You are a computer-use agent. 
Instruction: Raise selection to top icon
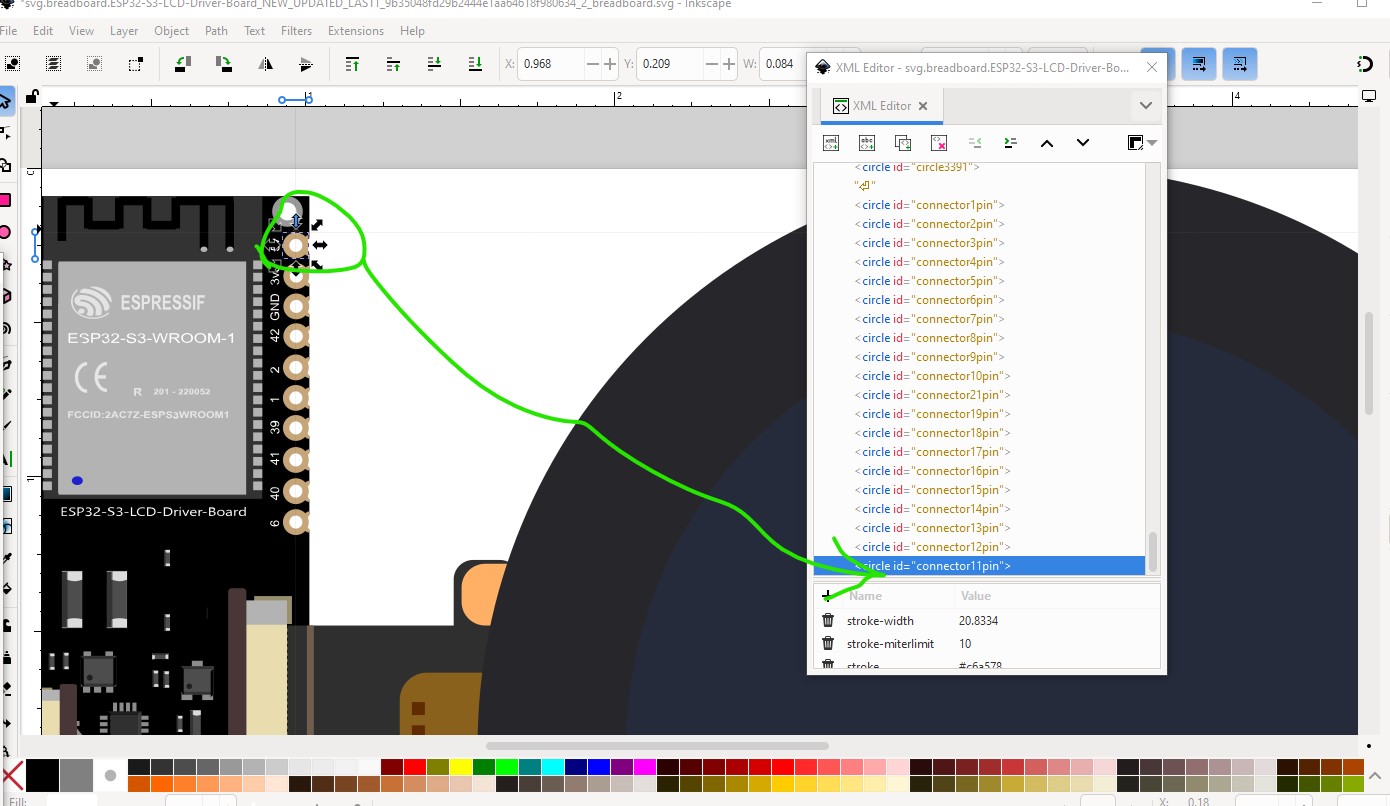(x=352, y=64)
